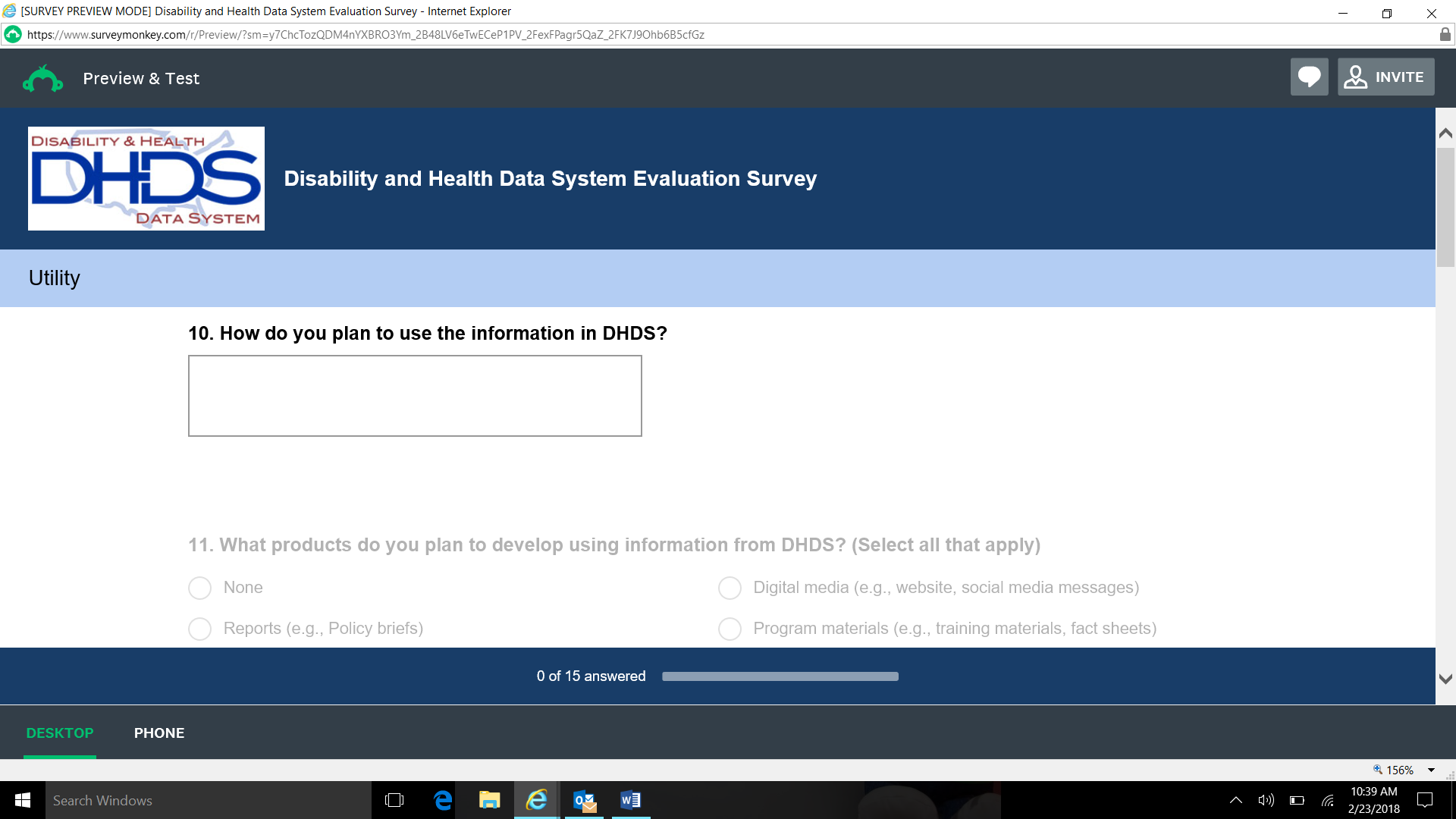Screen dimensions: 1456x819
Task: Open Word from taskbar
Action: click(630, 800)
